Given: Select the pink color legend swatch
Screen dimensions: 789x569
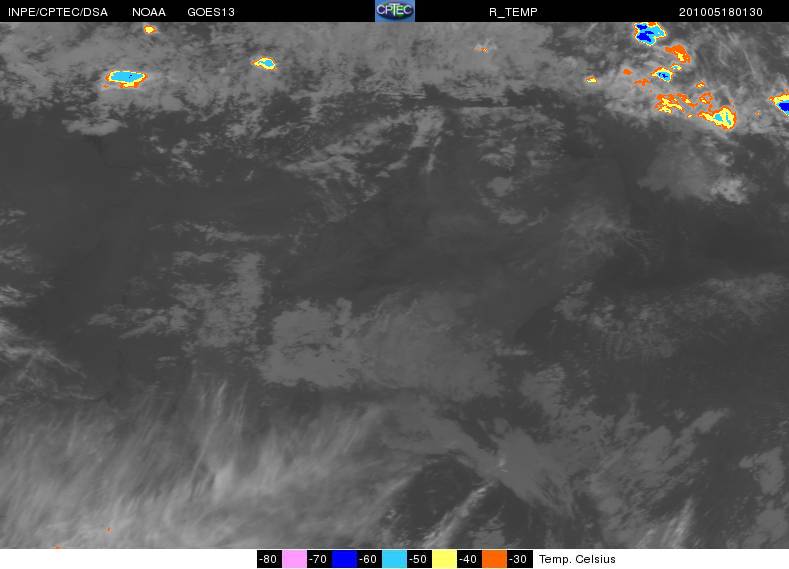Looking at the screenshot, I should (294, 559).
